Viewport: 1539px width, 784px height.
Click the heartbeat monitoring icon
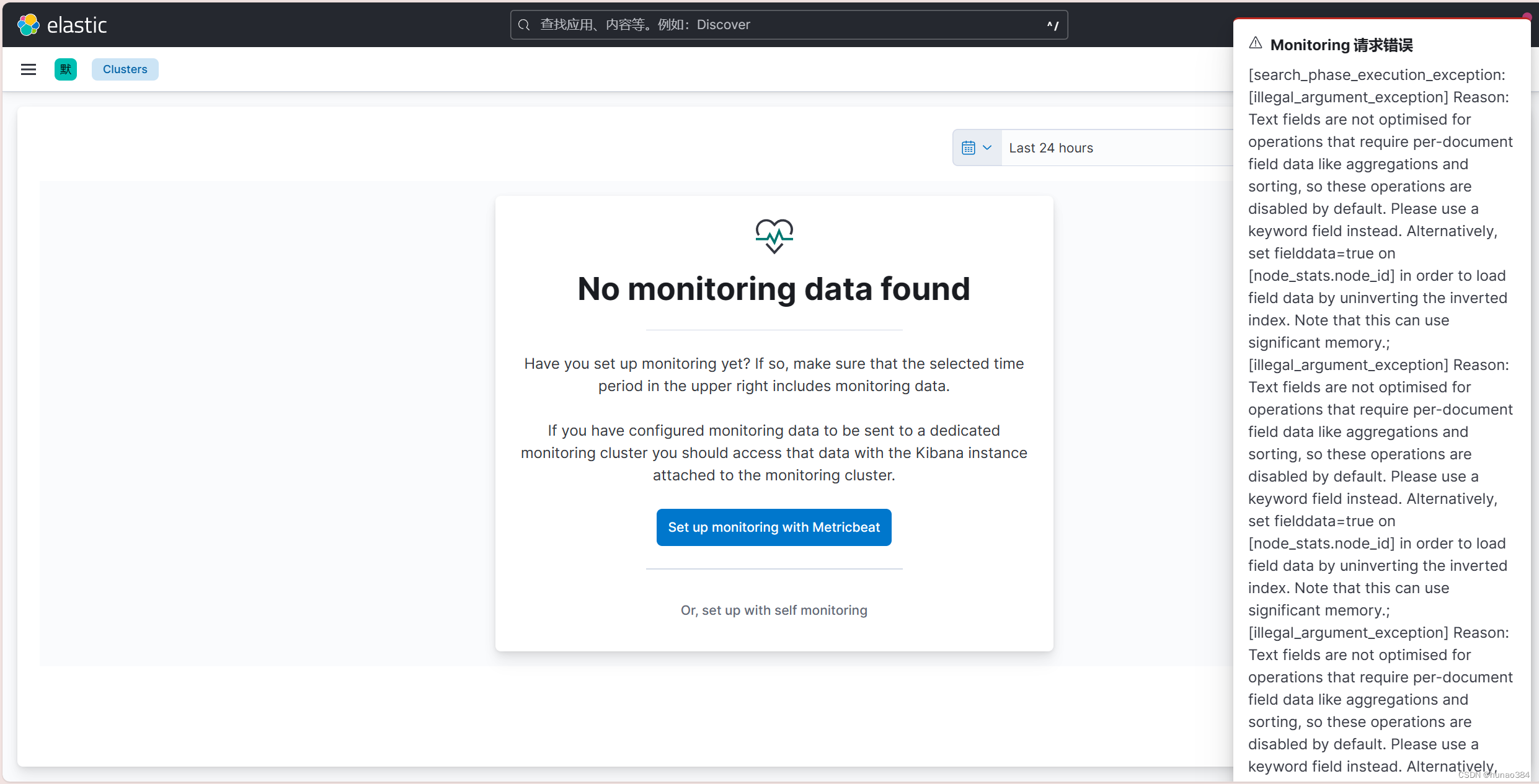tap(774, 236)
